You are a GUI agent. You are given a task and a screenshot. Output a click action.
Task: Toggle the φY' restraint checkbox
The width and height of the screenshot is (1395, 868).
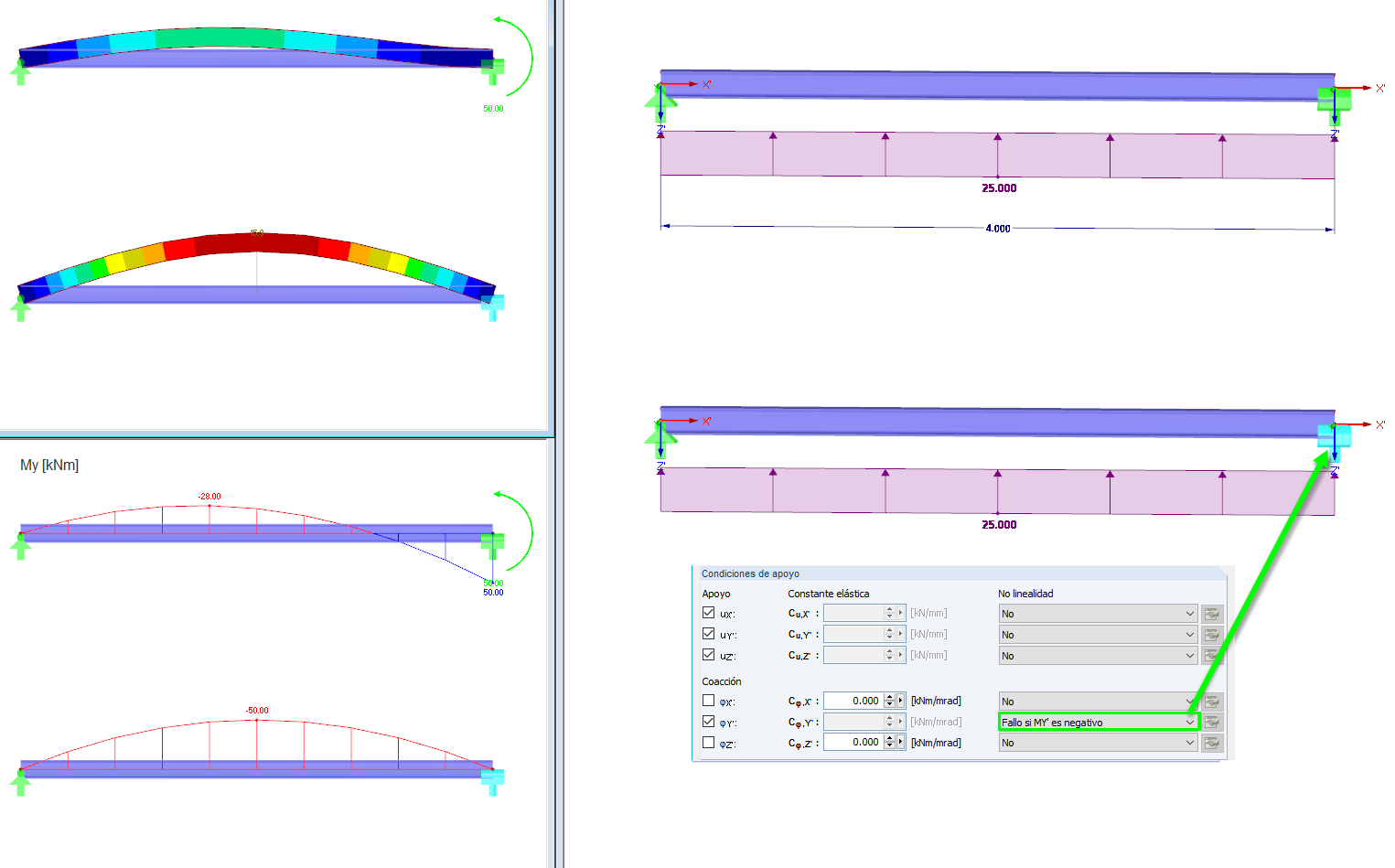(x=708, y=722)
